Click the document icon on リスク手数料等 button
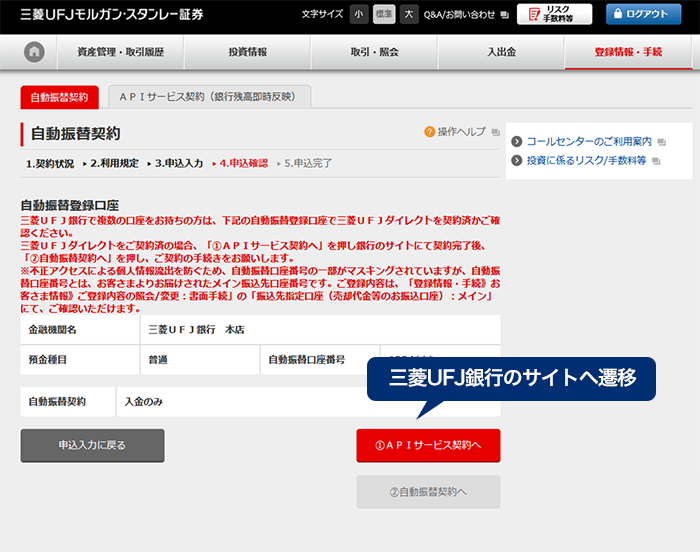700x552 pixels. [534, 14]
